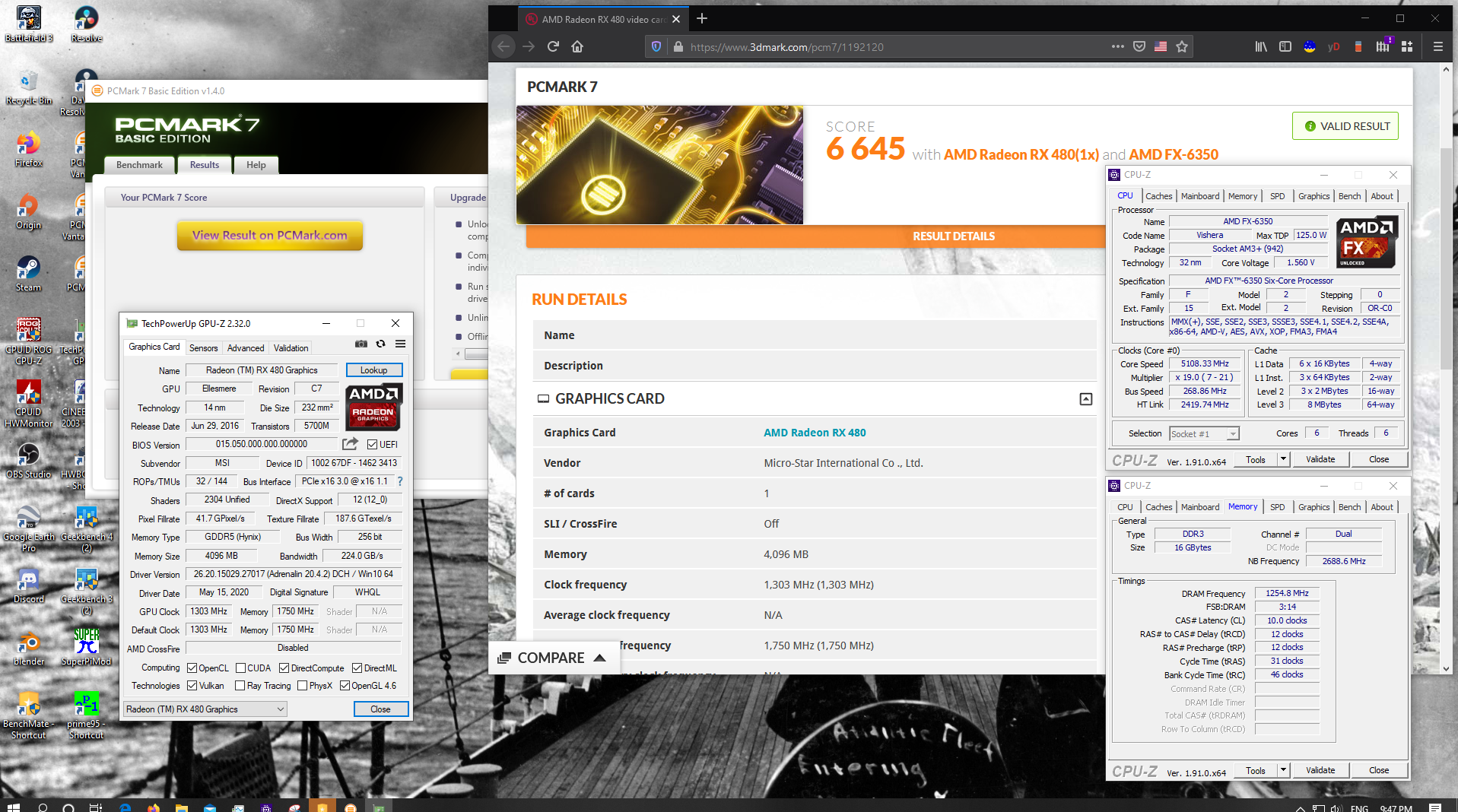Viewport: 1458px width, 812px height.
Task: Open SPD tab in lower CPU-Z
Action: tap(1278, 507)
